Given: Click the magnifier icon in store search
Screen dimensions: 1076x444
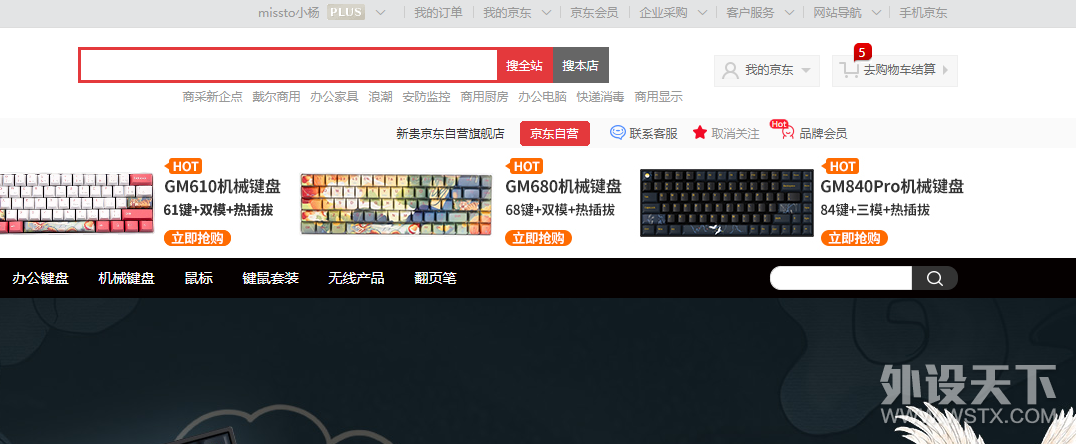Looking at the screenshot, I should pyautogui.click(x=935, y=278).
